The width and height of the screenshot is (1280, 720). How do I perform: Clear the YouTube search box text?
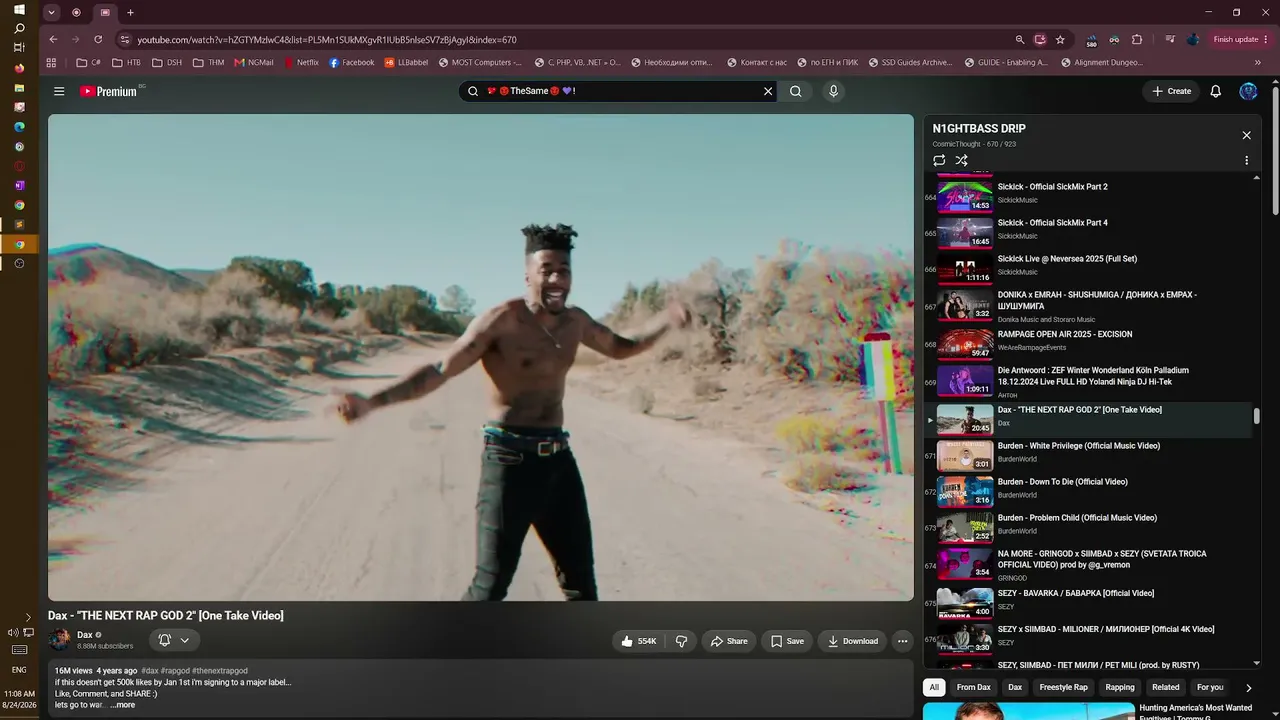coord(768,91)
